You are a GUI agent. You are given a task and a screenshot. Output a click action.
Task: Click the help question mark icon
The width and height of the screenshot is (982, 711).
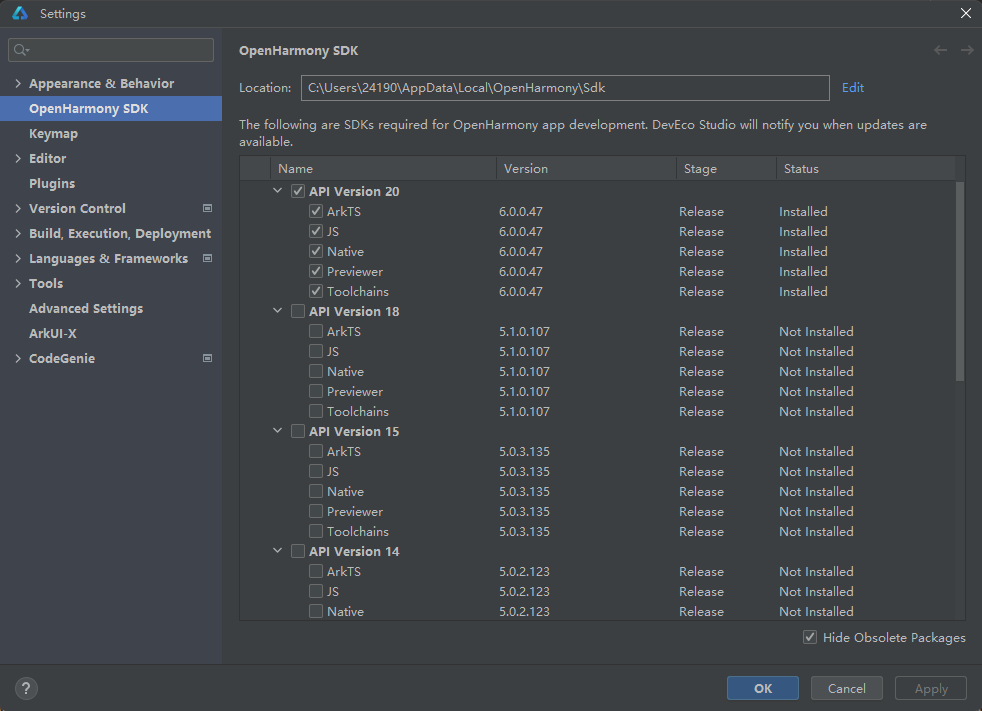26,688
